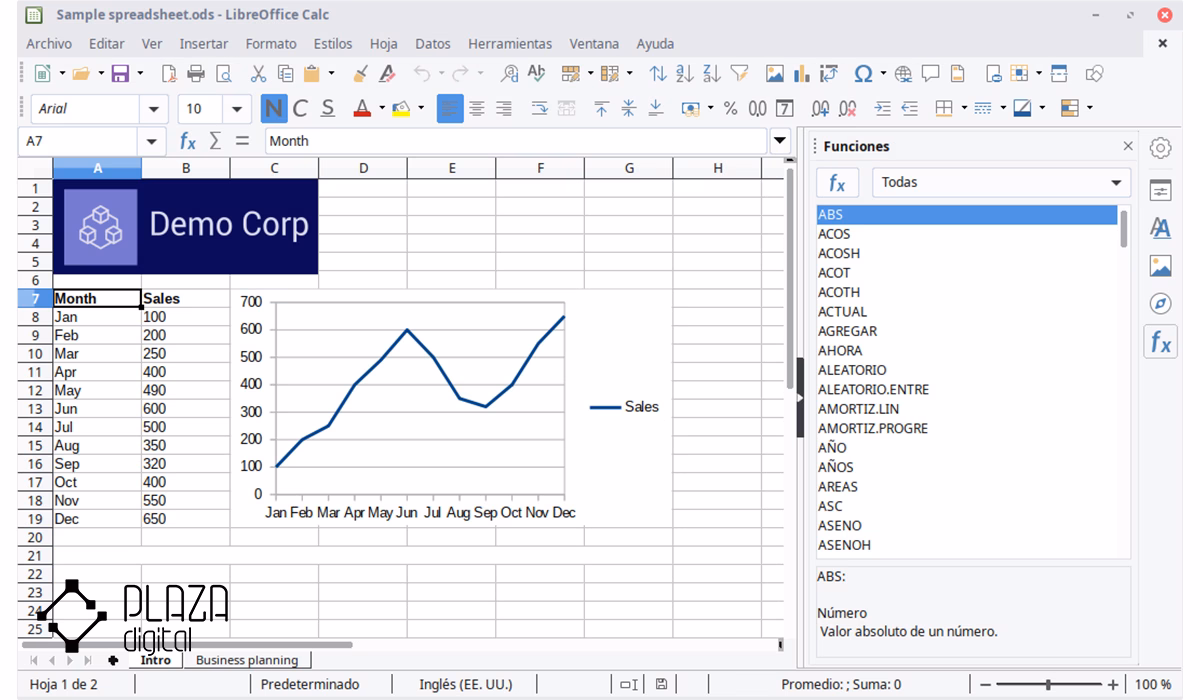
Task: Click the Sum sigma icon
Action: pos(215,141)
